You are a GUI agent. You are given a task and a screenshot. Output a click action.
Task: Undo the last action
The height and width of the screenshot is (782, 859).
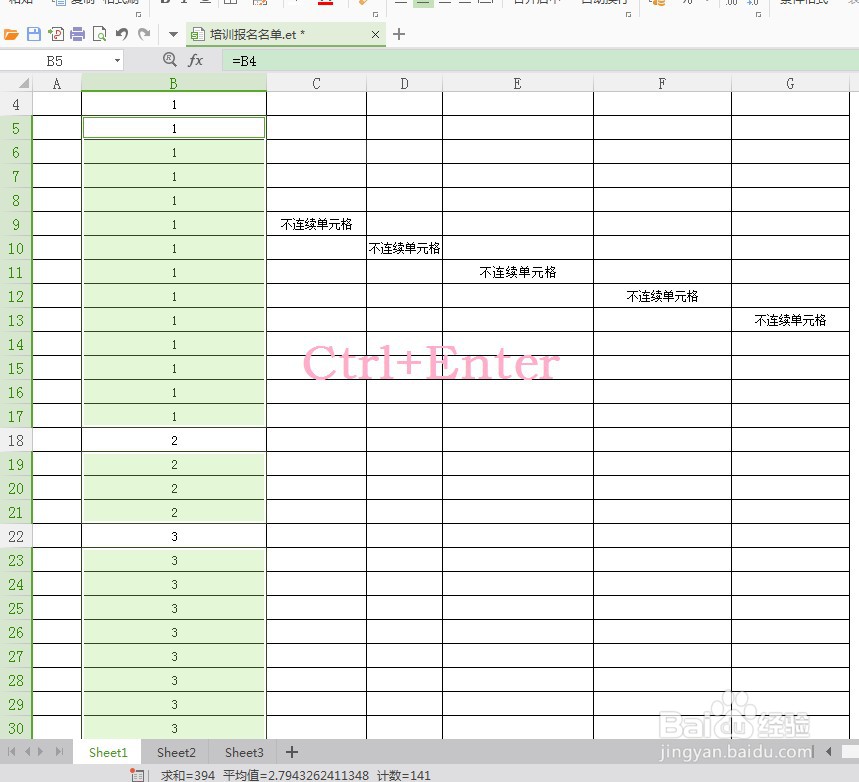pos(122,35)
